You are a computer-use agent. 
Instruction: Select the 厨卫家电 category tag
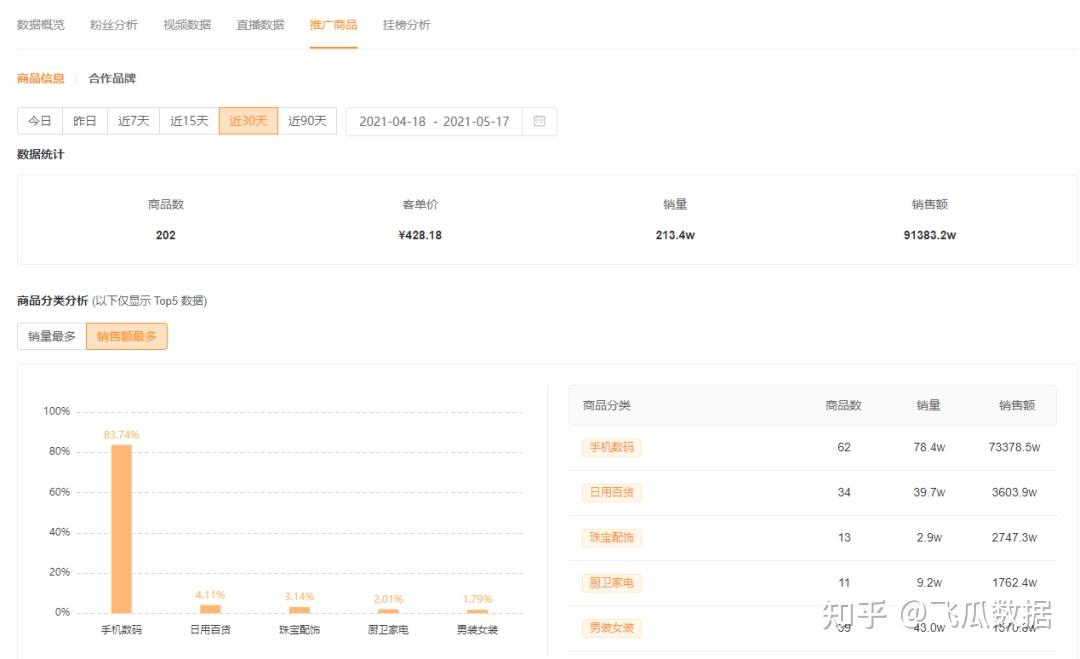coord(611,583)
